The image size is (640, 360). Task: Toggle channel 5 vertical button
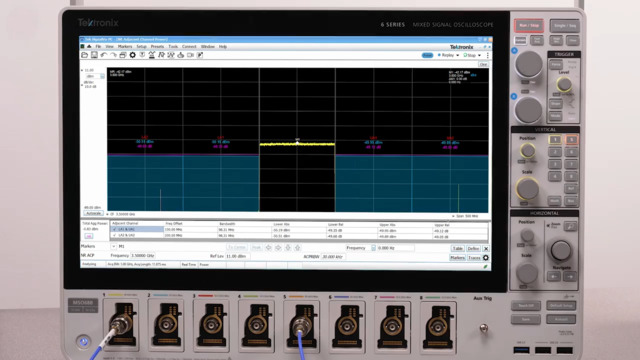(x=571, y=140)
